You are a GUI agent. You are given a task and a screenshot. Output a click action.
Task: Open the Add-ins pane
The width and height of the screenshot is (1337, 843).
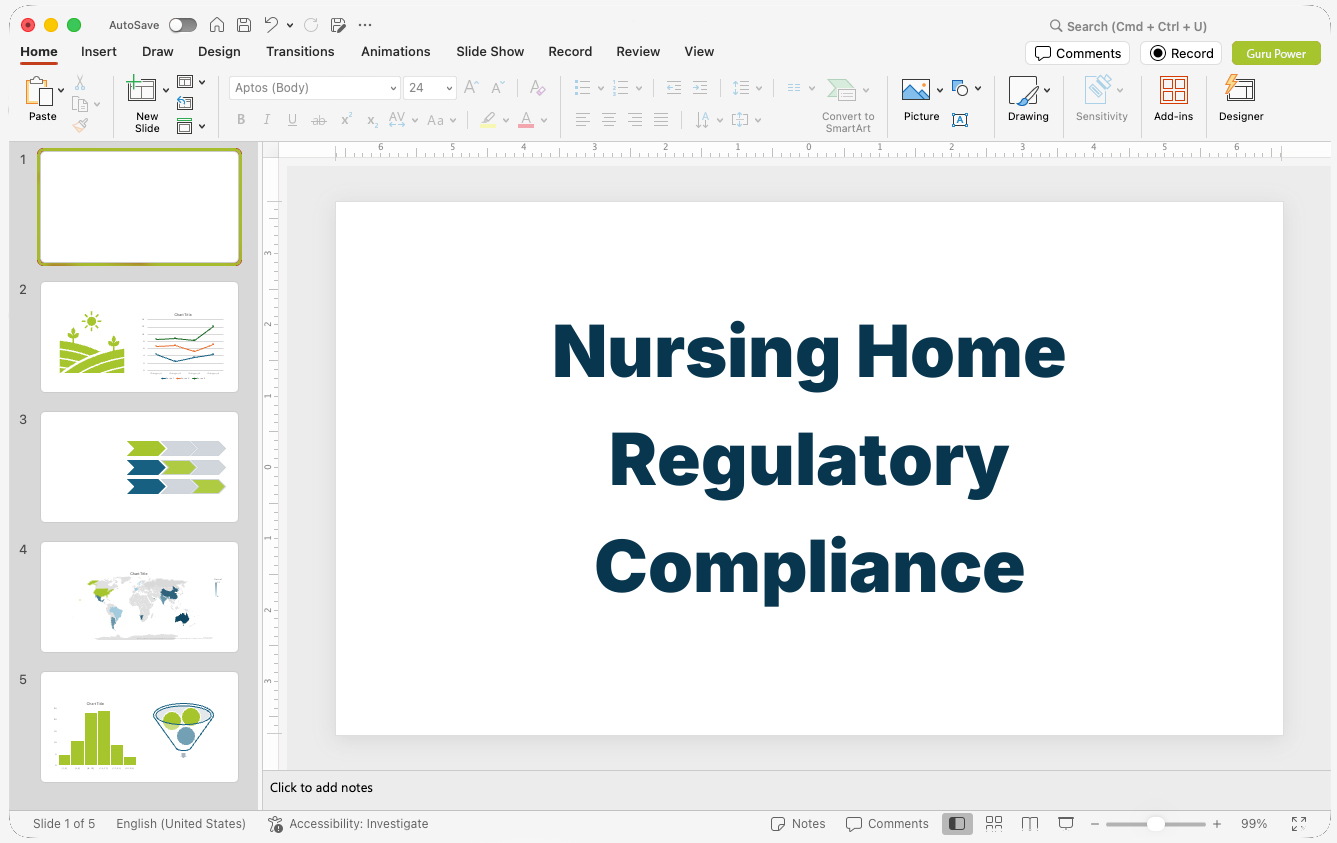[1174, 100]
